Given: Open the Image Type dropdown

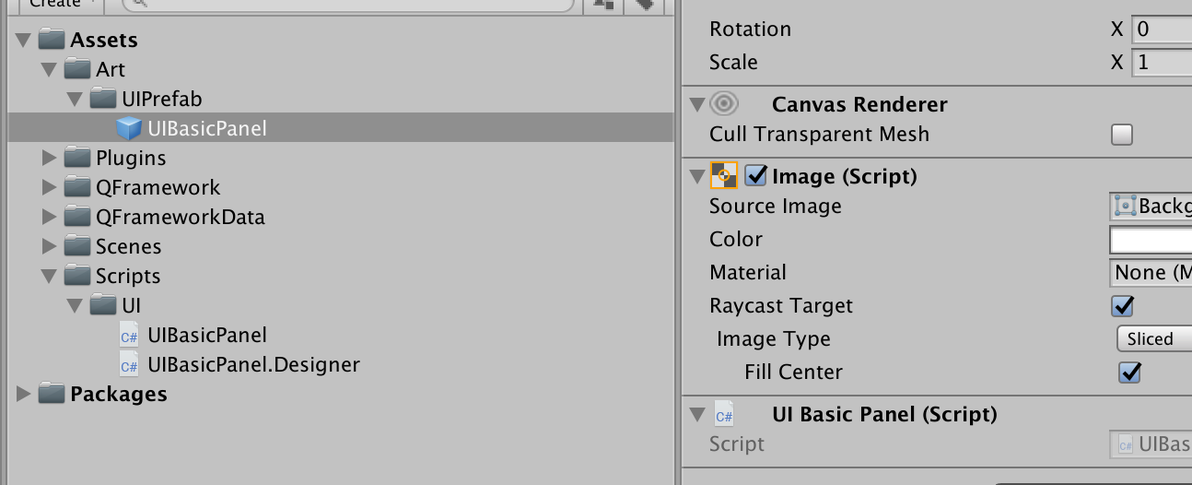Looking at the screenshot, I should point(1154,339).
